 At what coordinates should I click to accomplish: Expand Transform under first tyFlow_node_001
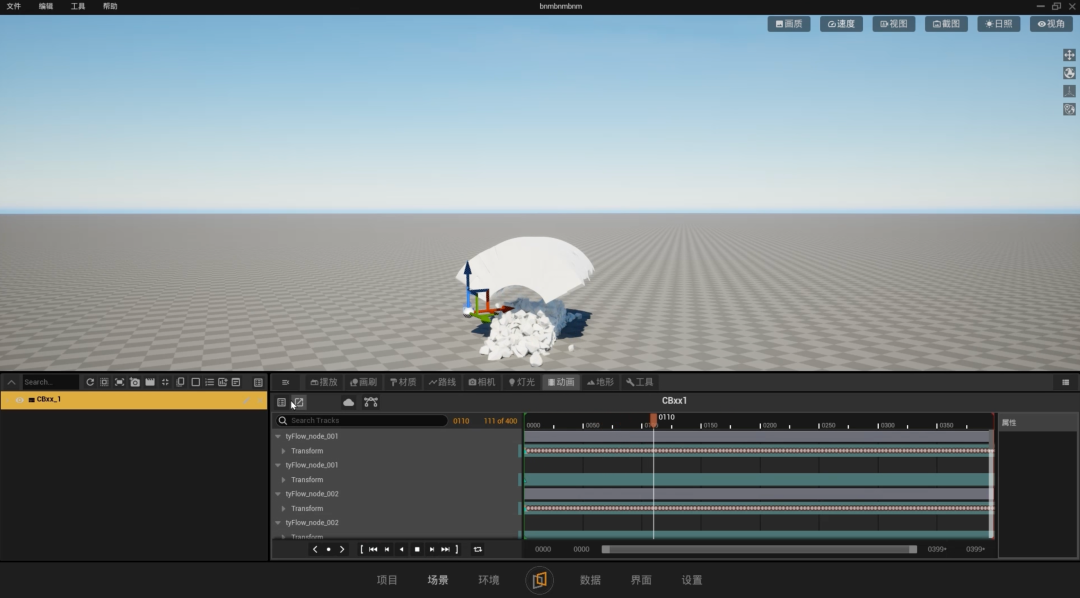[x=284, y=451]
